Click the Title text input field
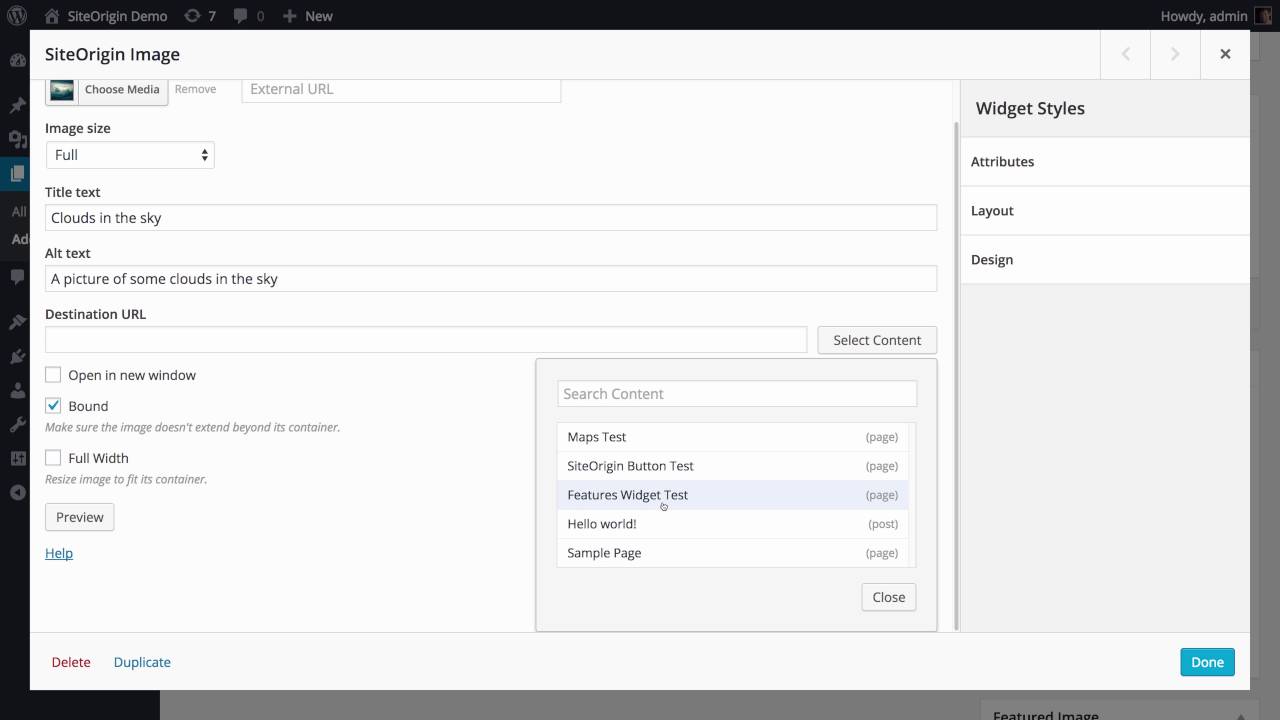This screenshot has width=1280, height=720. 491,218
